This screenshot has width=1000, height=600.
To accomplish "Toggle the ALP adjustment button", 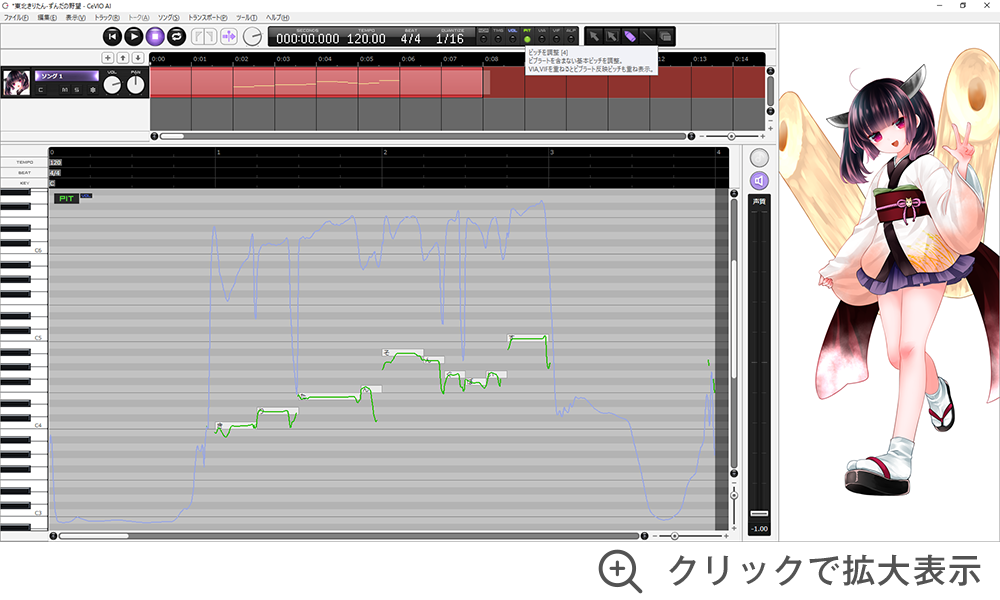I will point(571,36).
